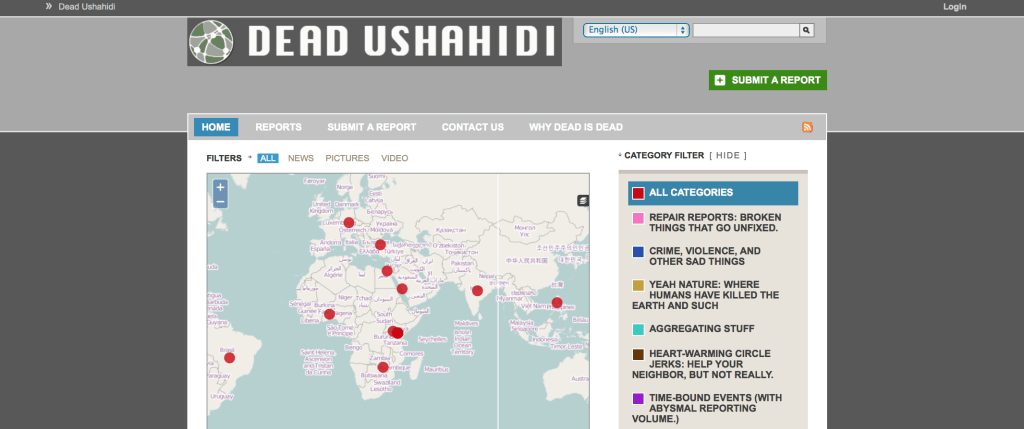The image size is (1024, 429).
Task: Open the Reports tab
Action: 278,127
